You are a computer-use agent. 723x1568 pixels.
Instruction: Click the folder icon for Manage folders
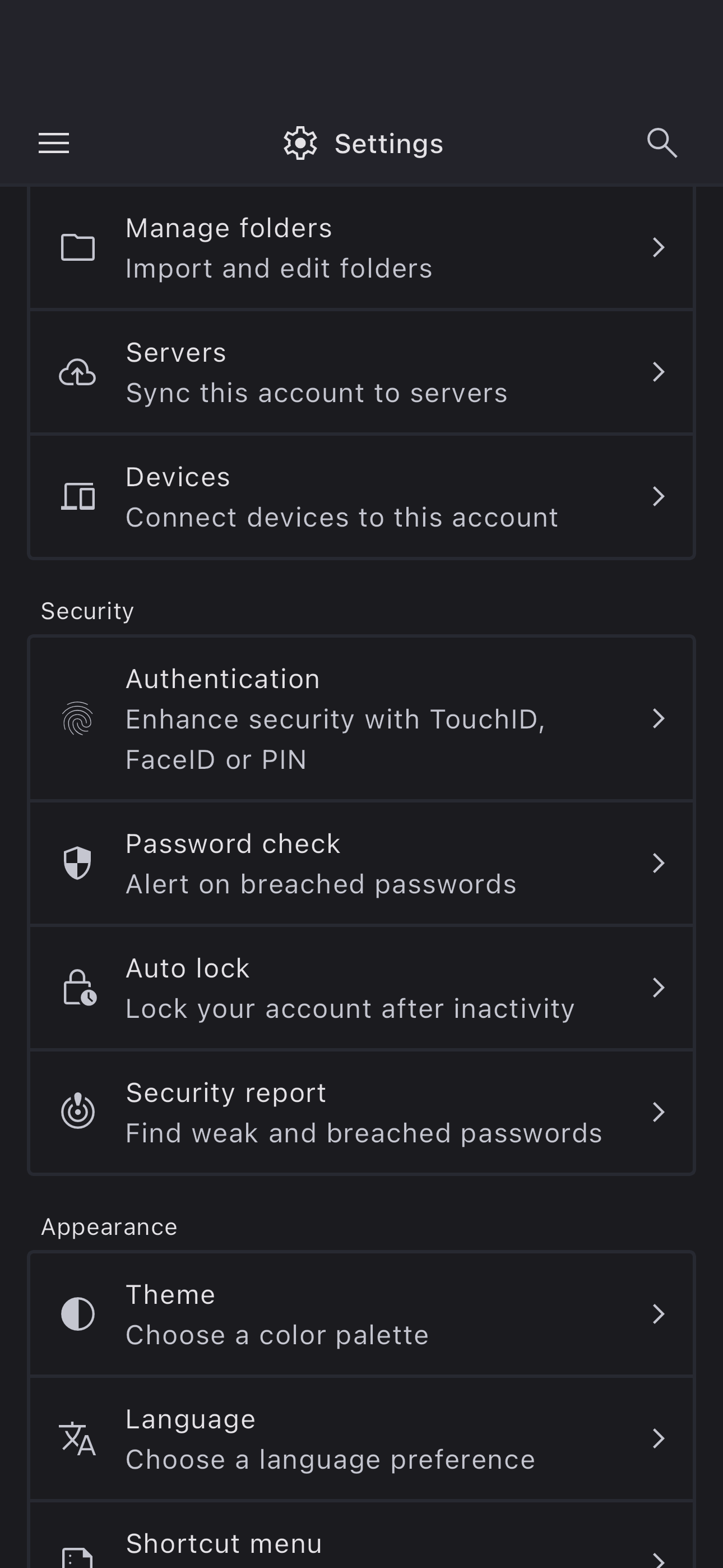tap(78, 248)
